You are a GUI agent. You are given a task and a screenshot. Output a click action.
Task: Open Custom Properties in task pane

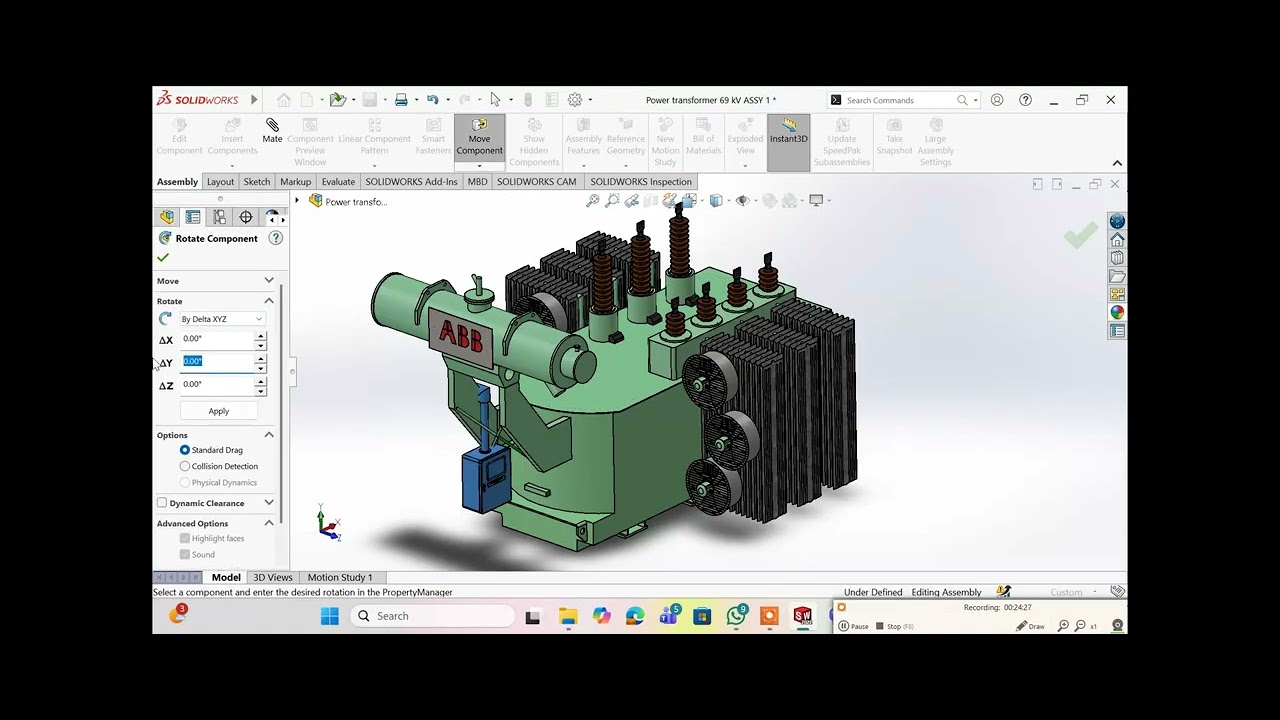tap(1117, 330)
